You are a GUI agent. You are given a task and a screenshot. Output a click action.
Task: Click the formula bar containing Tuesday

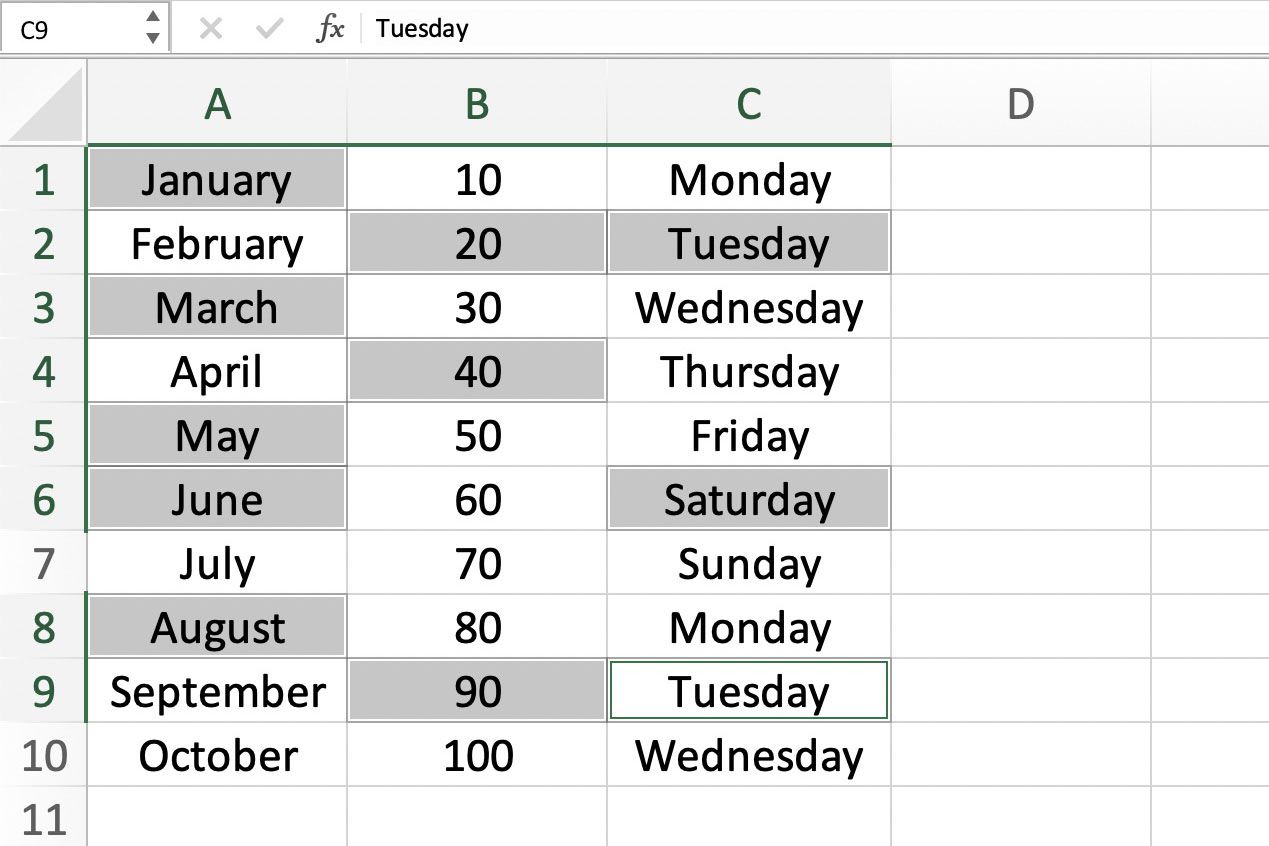tap(818, 29)
